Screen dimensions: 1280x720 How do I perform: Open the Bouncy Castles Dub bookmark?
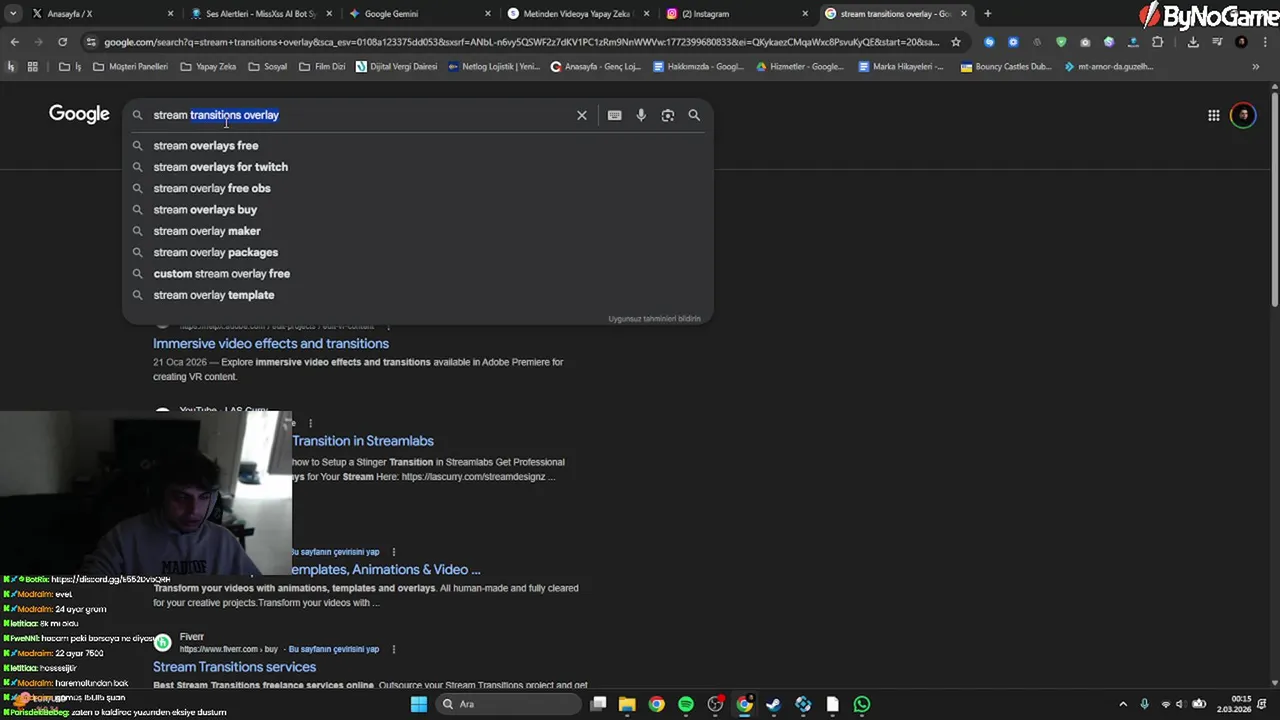coord(1006,67)
